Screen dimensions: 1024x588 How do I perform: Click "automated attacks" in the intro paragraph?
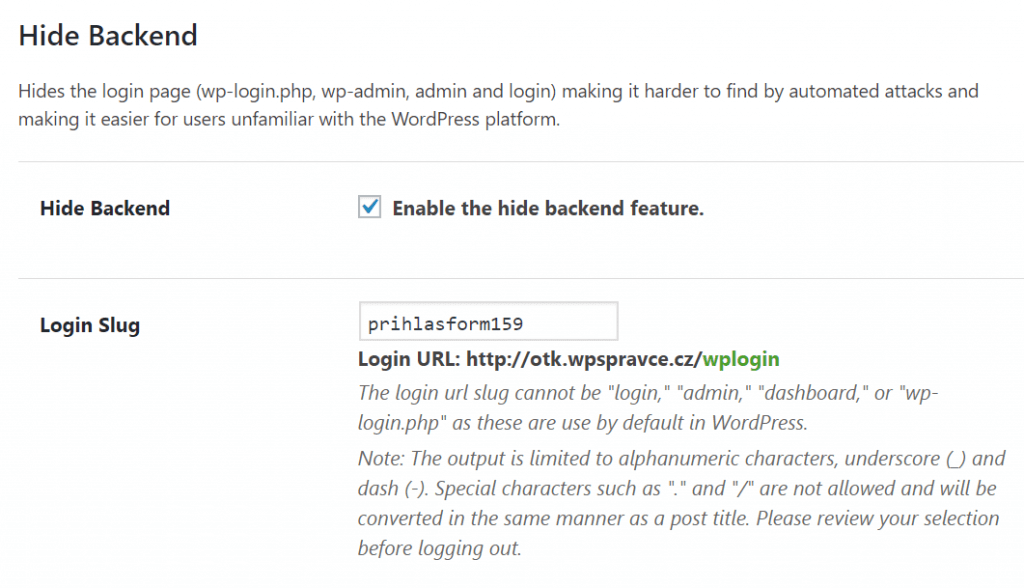coord(865,91)
